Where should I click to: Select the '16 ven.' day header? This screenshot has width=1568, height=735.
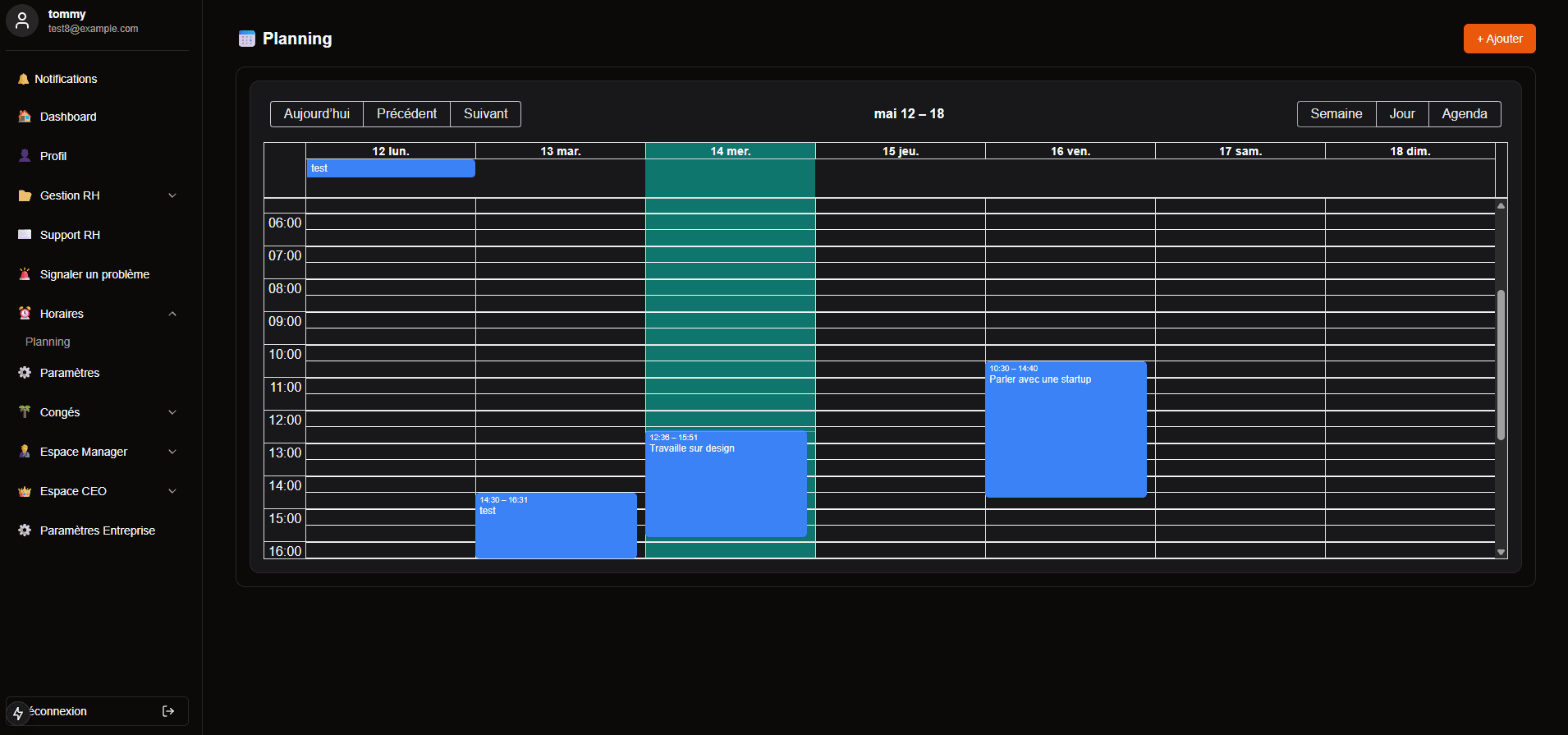pos(1071,151)
